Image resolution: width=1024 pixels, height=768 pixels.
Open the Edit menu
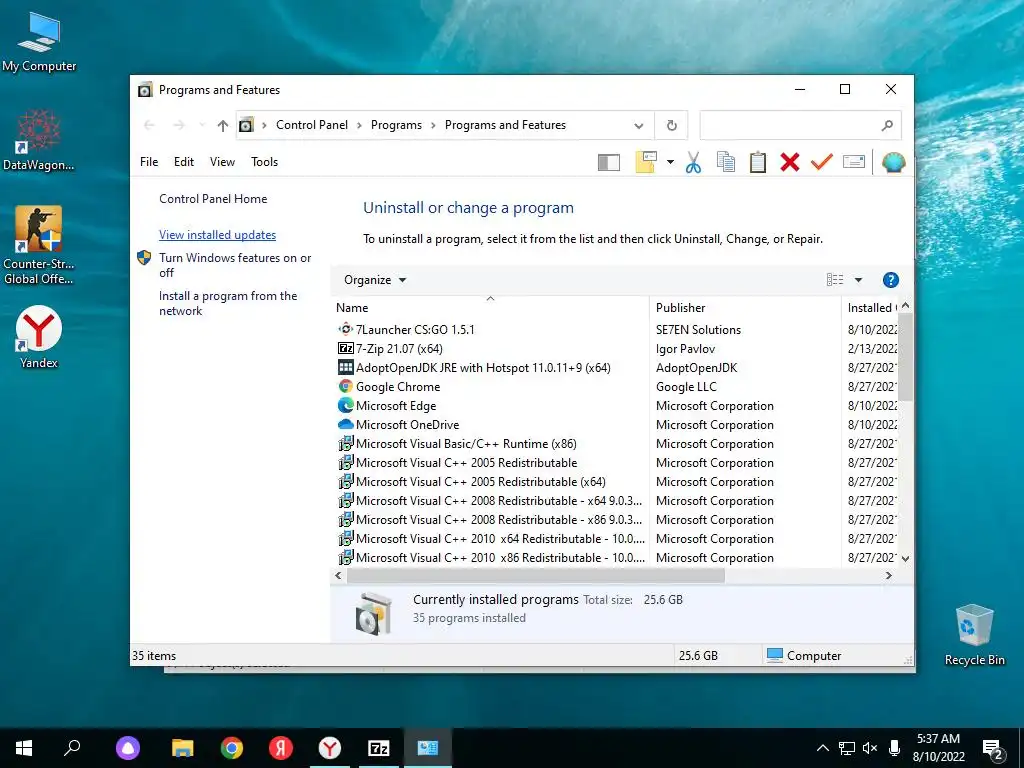click(184, 162)
